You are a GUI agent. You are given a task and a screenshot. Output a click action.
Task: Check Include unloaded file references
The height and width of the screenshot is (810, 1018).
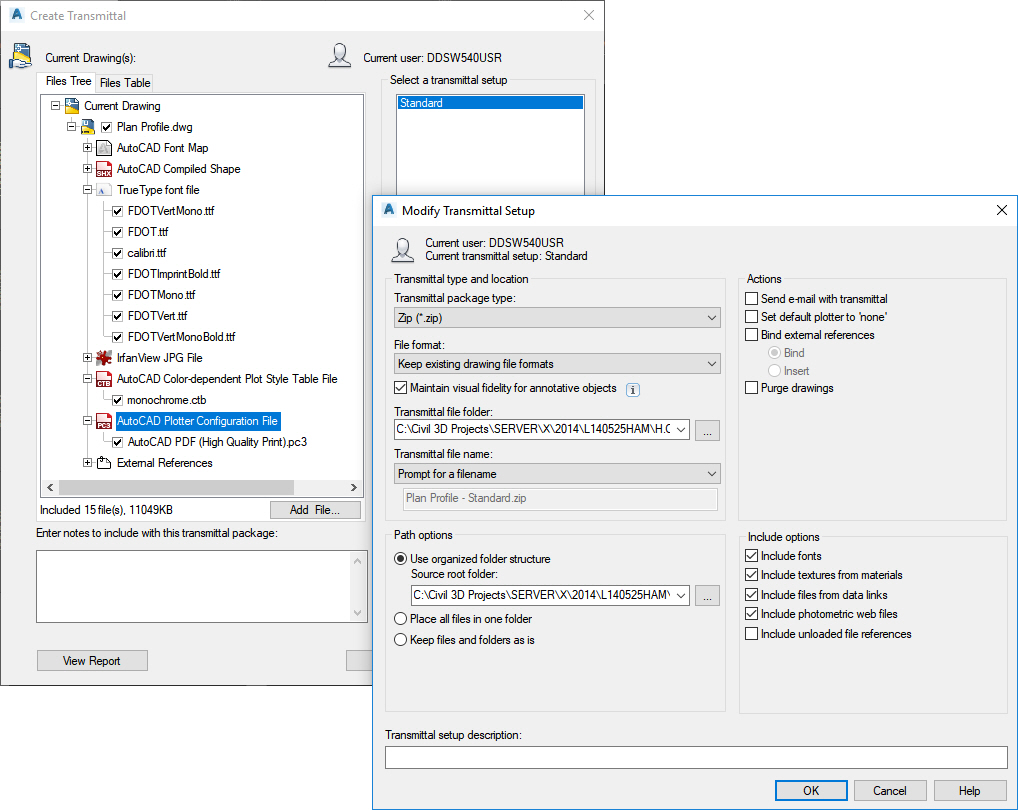tap(751, 634)
